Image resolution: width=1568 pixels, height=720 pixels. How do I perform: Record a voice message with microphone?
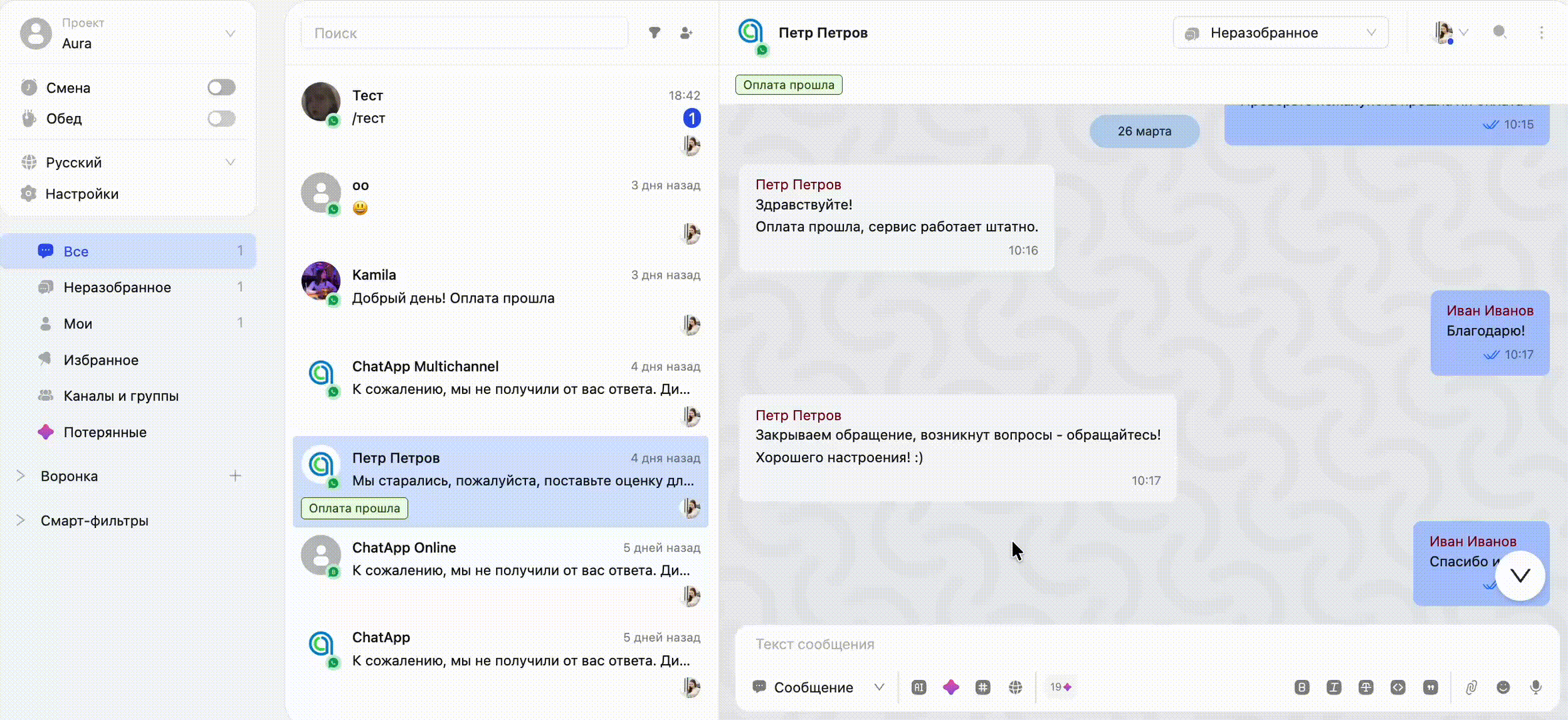point(1536,687)
